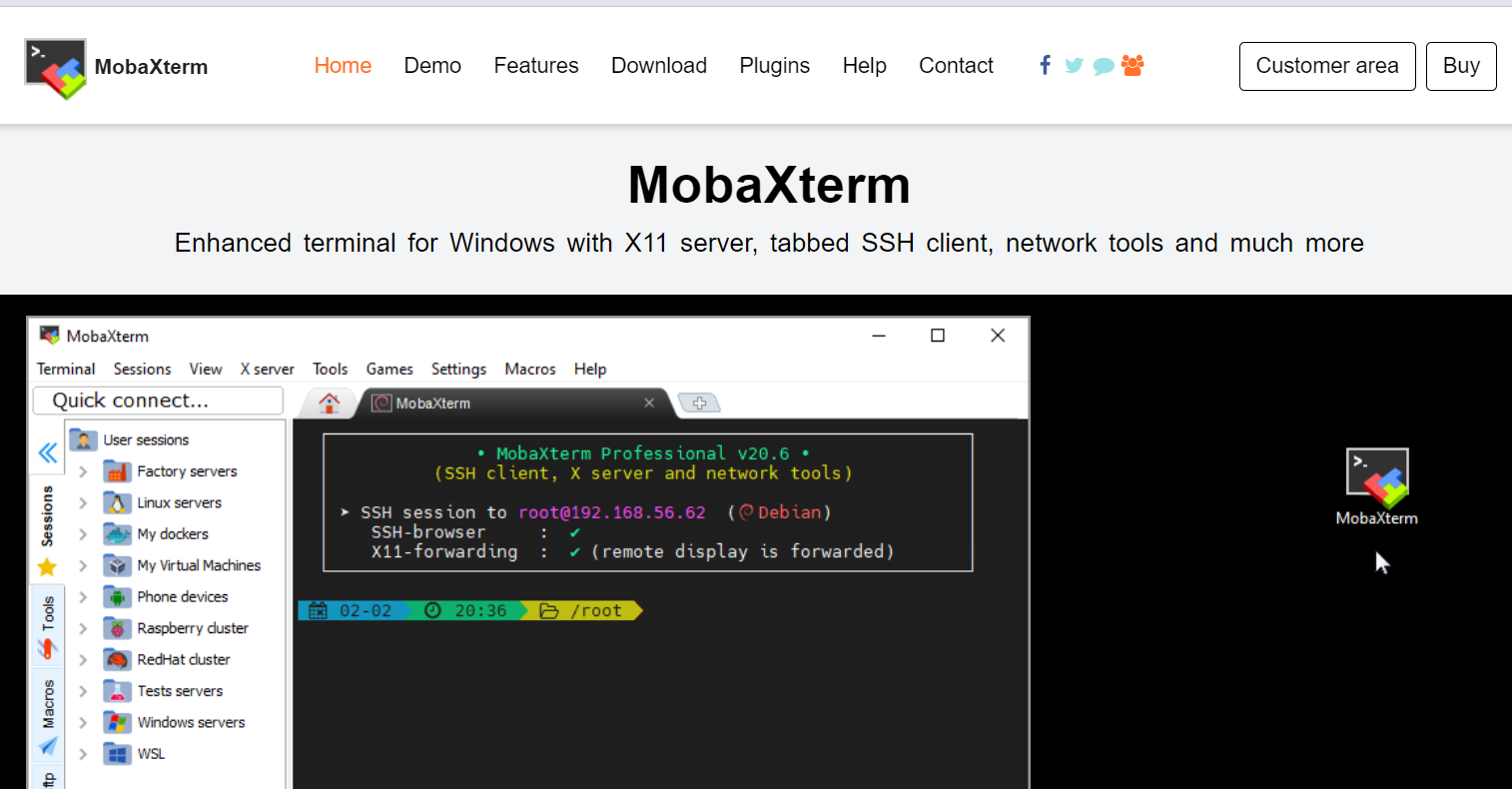The image size is (1512, 789).
Task: Click the Windows servers flag icon
Action: click(117, 722)
